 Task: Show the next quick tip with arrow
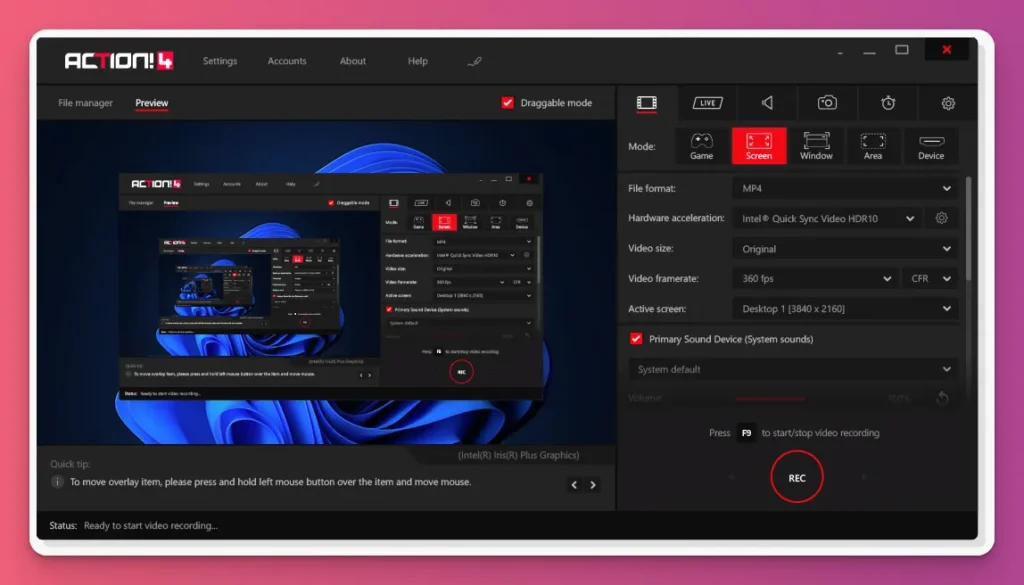click(x=593, y=484)
